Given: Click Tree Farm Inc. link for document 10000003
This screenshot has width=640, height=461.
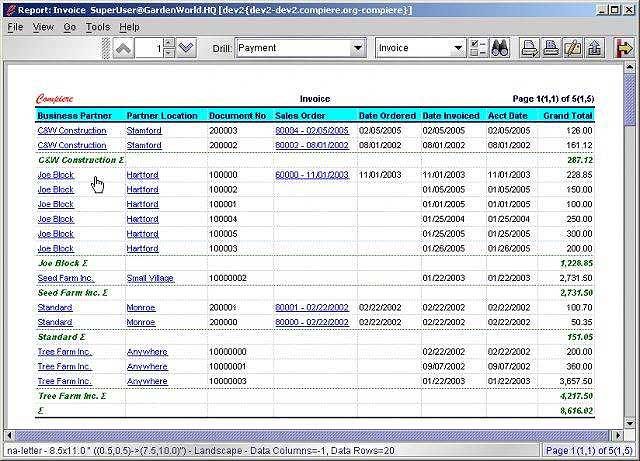Looking at the screenshot, I should (x=64, y=381).
